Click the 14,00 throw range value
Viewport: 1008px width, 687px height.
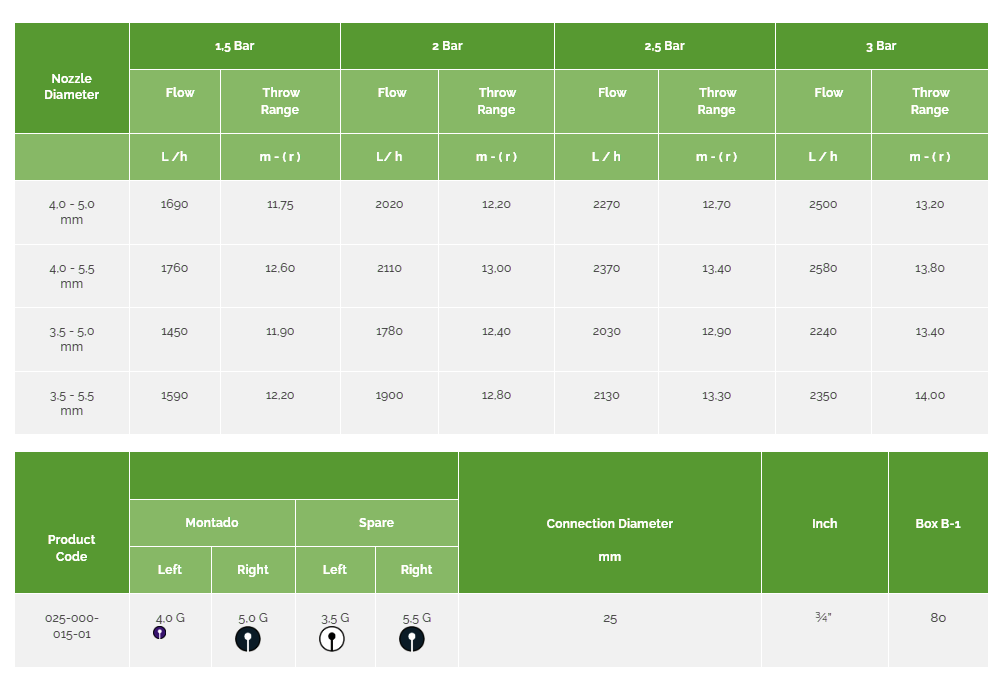(930, 396)
